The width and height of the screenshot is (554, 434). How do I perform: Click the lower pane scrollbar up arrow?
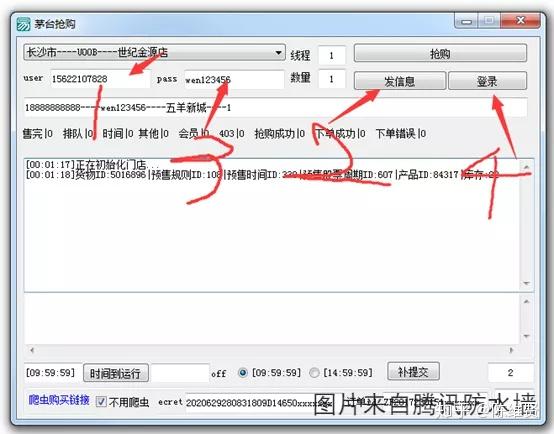tap(526, 301)
